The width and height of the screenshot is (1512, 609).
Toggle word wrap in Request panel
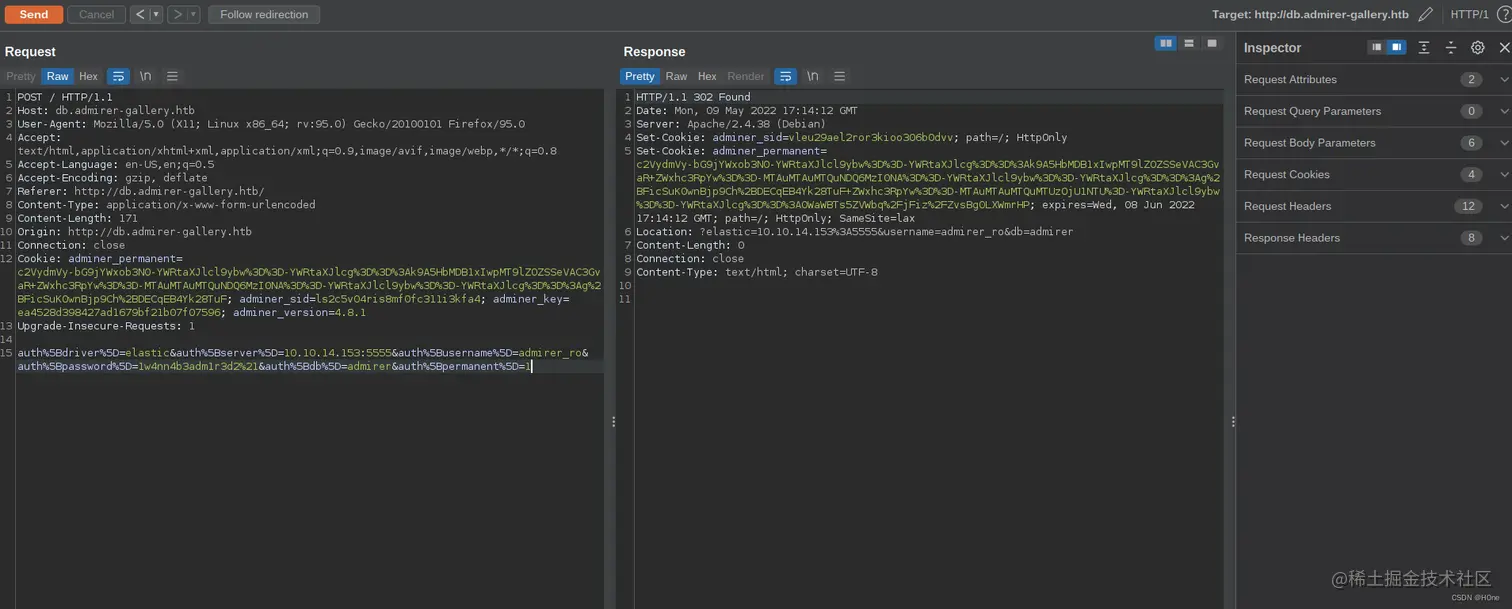tap(118, 76)
